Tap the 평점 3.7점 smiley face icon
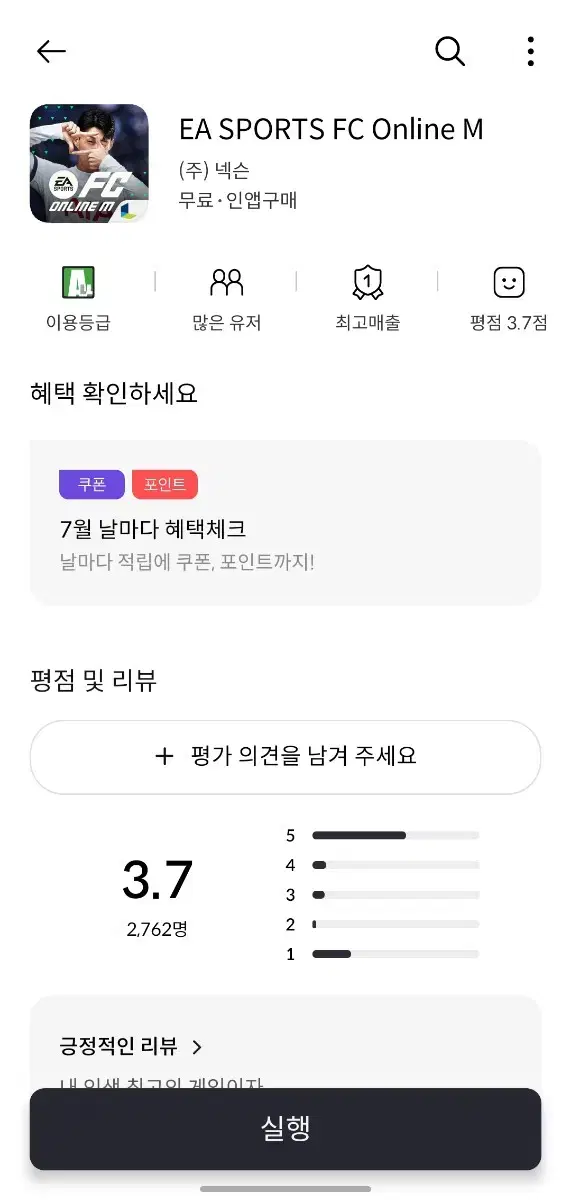Viewport: 571px width, 1200px height. click(509, 283)
